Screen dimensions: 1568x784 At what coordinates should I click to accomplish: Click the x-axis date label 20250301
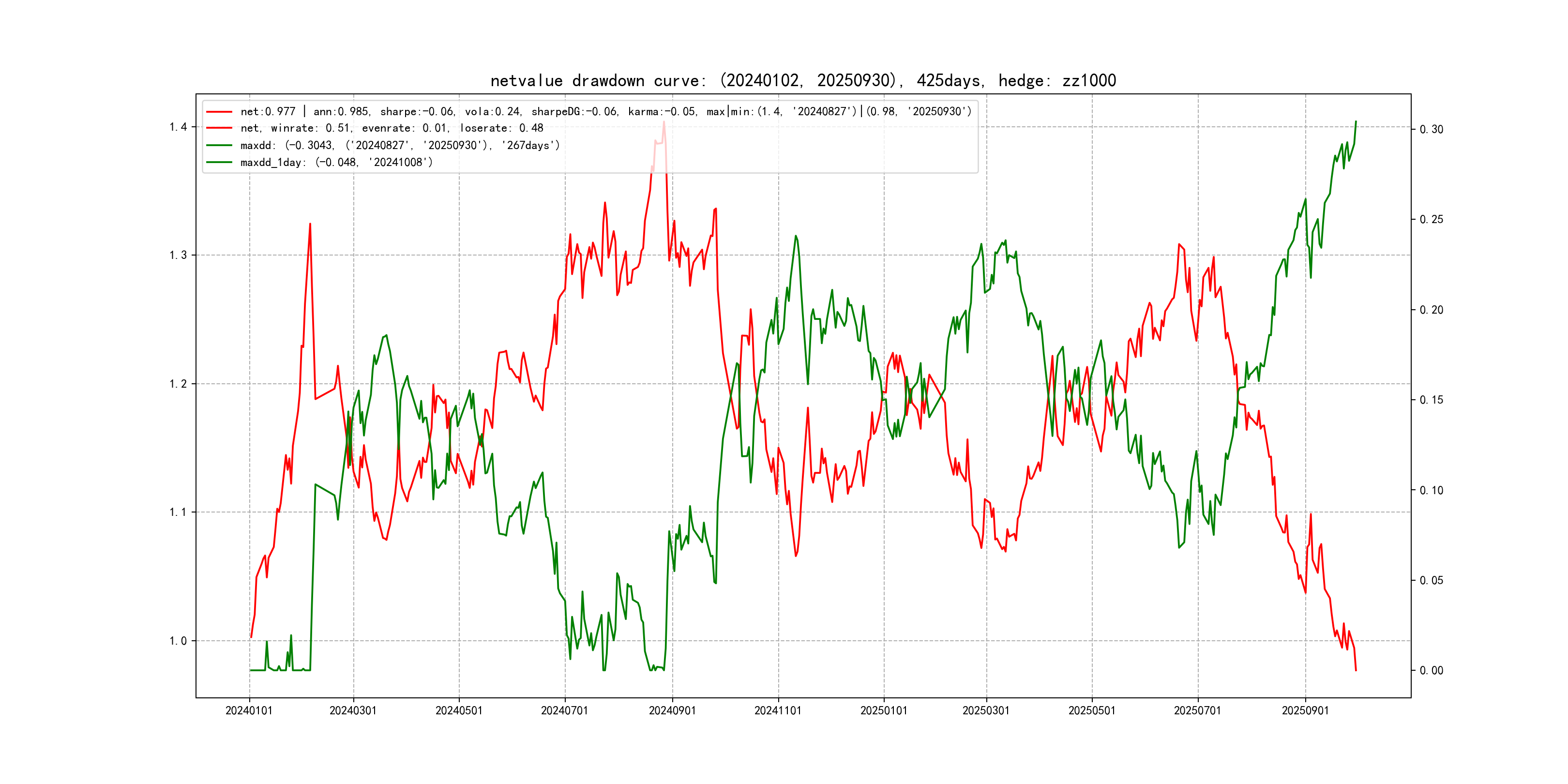(x=986, y=711)
